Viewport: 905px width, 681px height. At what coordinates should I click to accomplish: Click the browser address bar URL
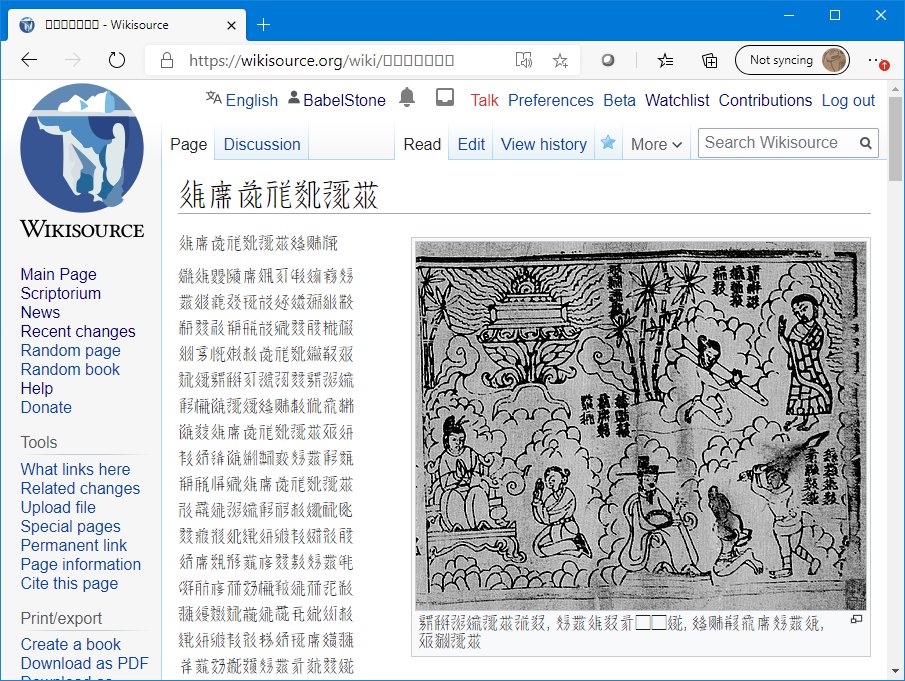point(321,60)
